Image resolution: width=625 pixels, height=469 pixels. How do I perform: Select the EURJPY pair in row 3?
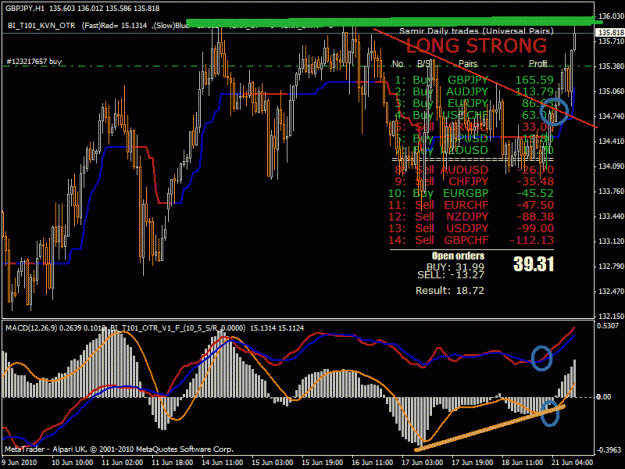point(468,103)
